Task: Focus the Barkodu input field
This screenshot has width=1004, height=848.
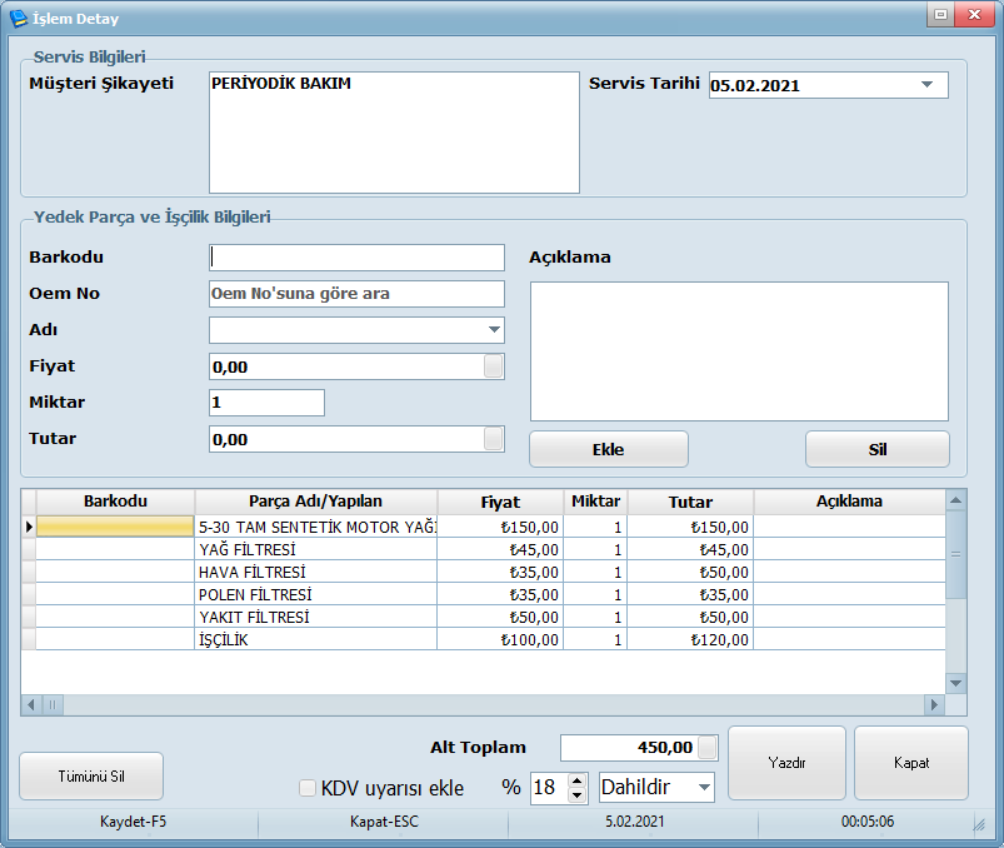Action: coord(356,257)
